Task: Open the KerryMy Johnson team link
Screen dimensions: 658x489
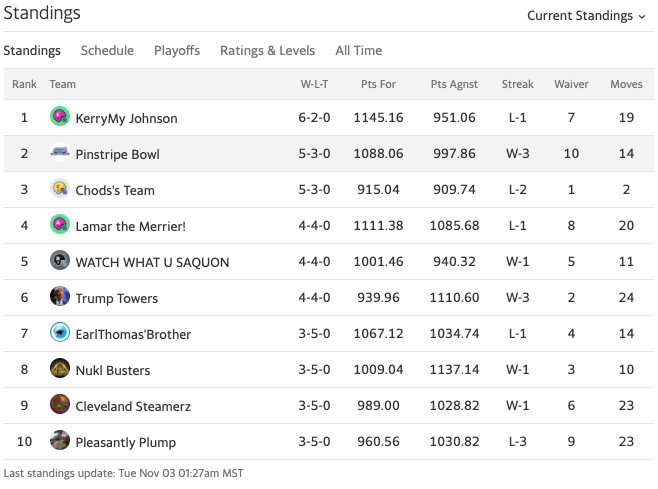Action: pos(126,118)
